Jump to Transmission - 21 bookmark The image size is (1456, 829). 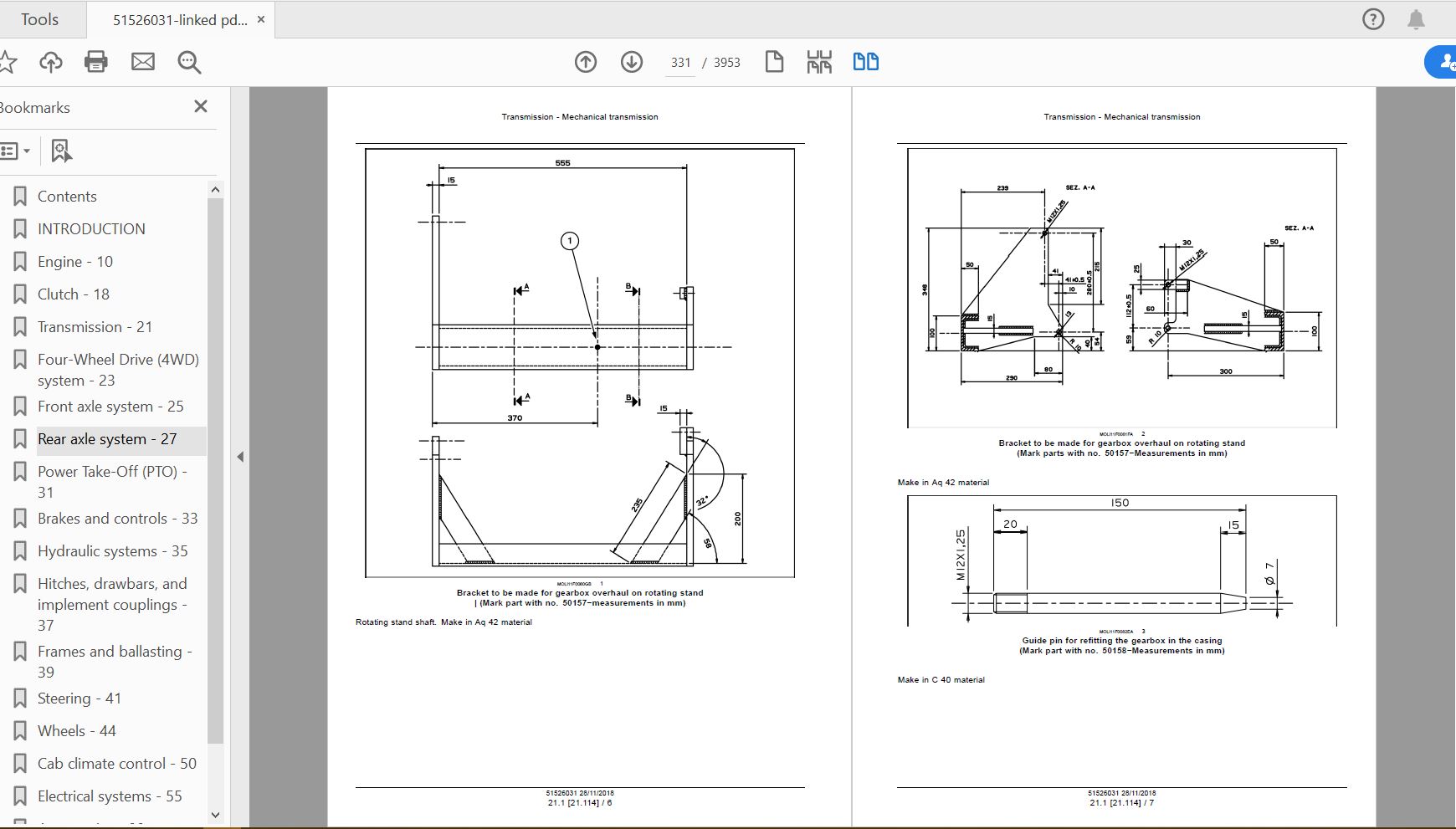[x=95, y=327]
